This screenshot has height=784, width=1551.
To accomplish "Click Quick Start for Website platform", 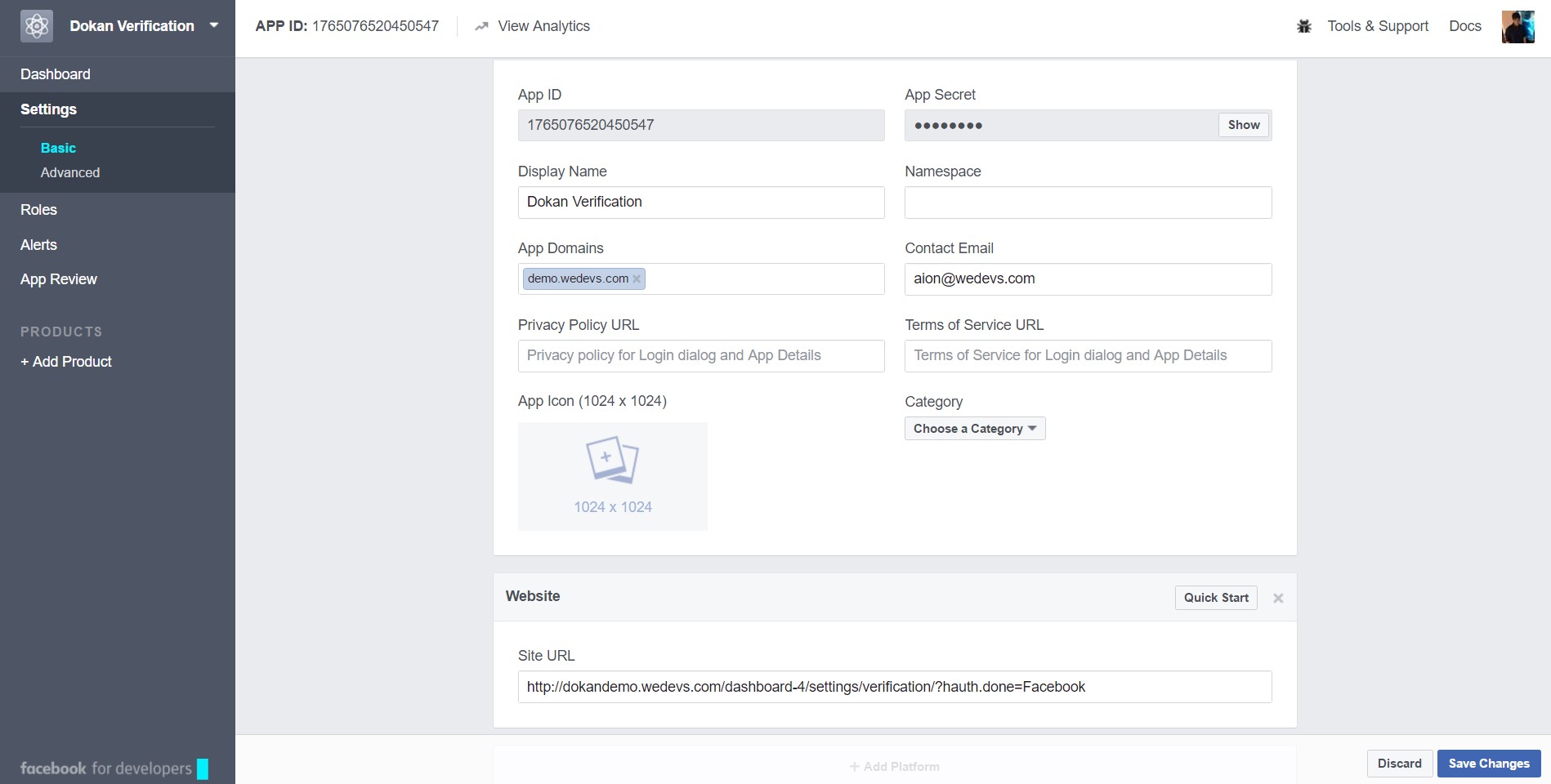I will tap(1216, 598).
